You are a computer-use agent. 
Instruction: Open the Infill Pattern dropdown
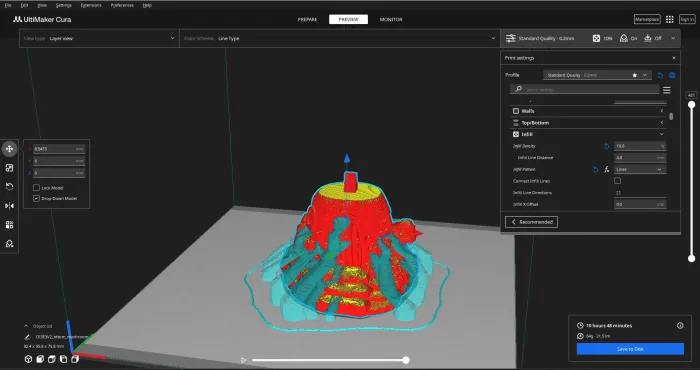[x=640, y=170]
